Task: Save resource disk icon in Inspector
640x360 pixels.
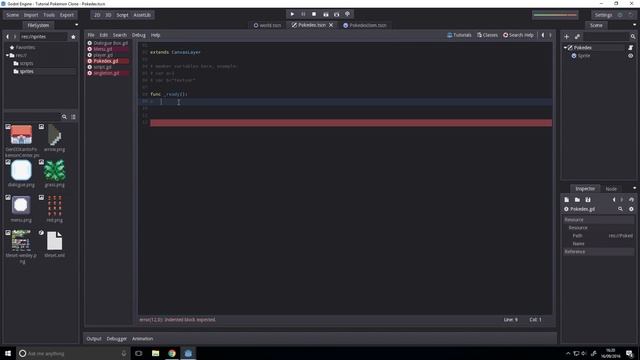Action: (x=588, y=200)
